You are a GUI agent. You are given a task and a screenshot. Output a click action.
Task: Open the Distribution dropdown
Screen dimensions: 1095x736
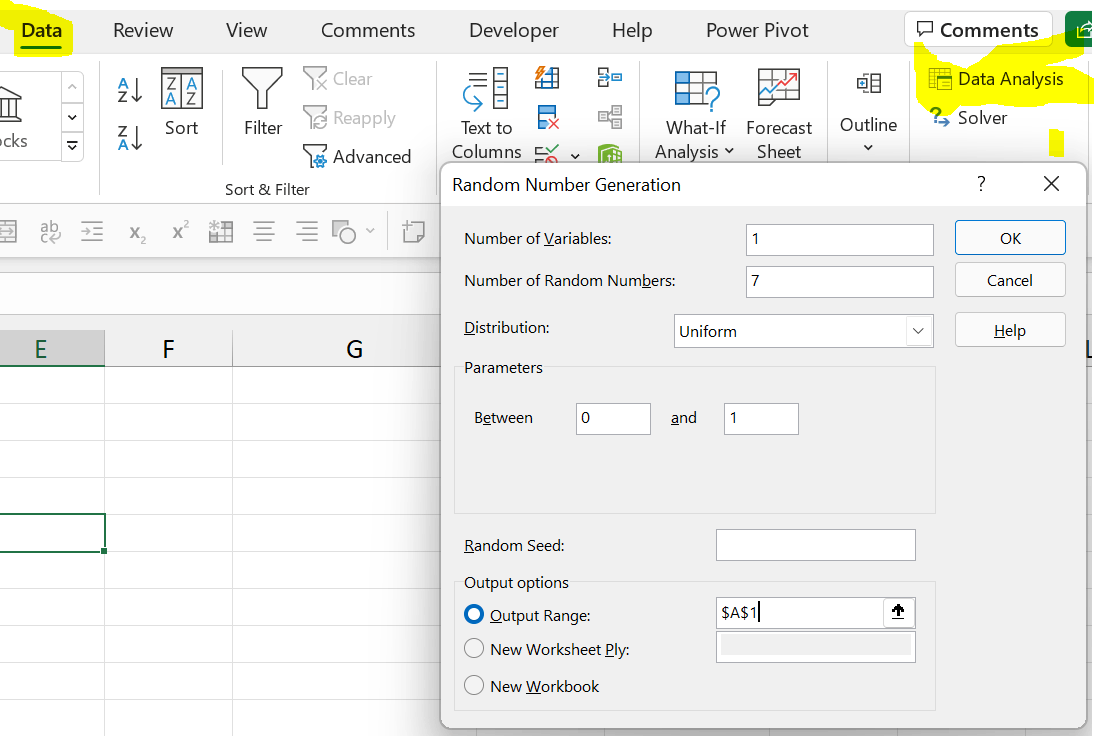(918, 330)
